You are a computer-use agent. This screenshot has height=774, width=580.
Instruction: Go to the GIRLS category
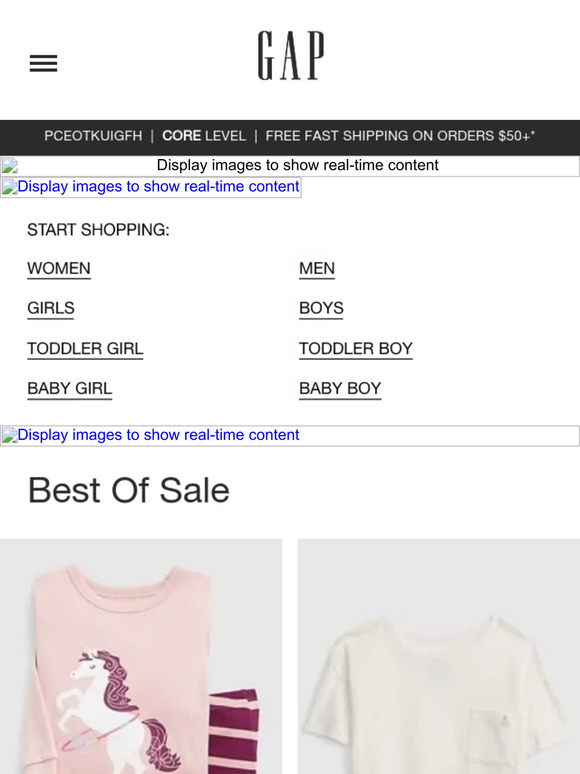click(51, 309)
